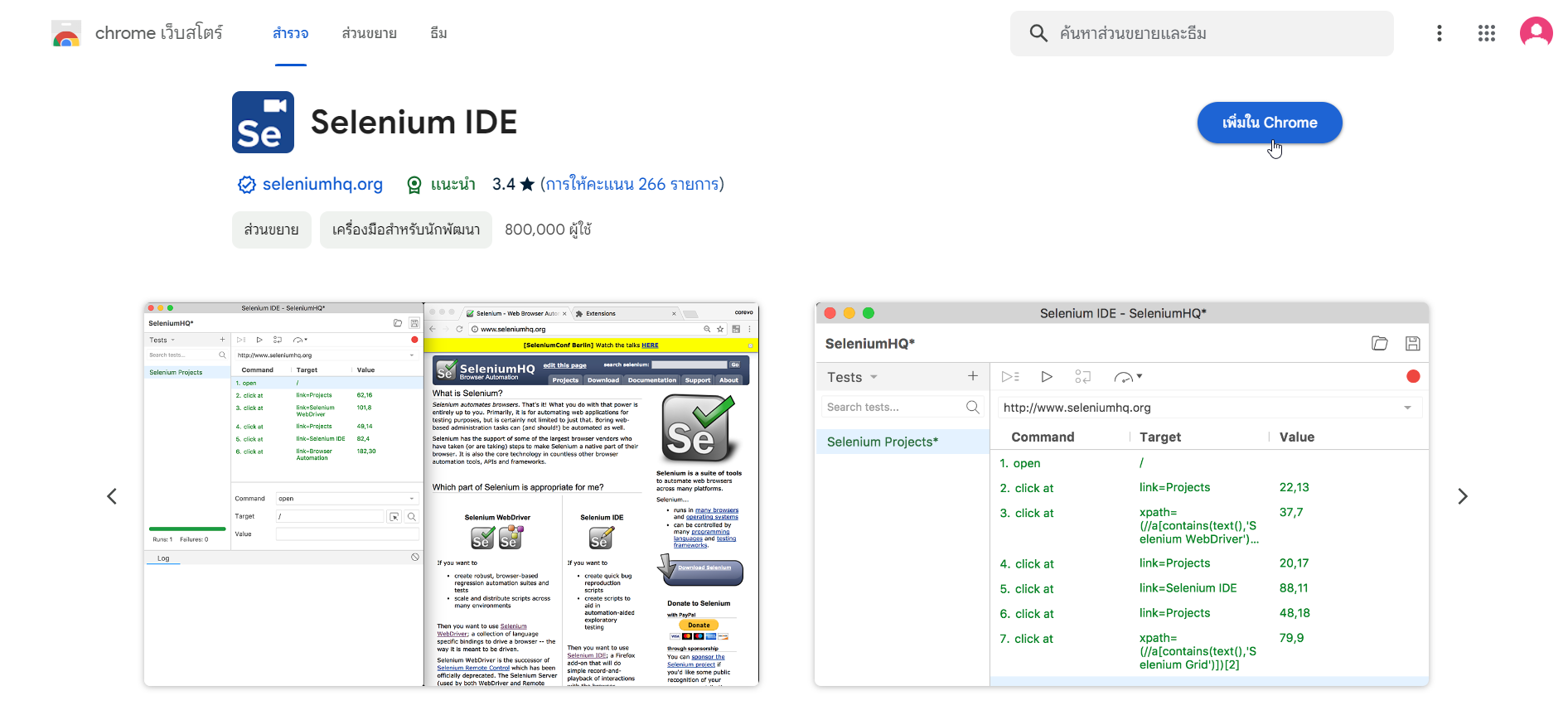
Task: Click value 48,18 cell
Action: [x=1294, y=612]
